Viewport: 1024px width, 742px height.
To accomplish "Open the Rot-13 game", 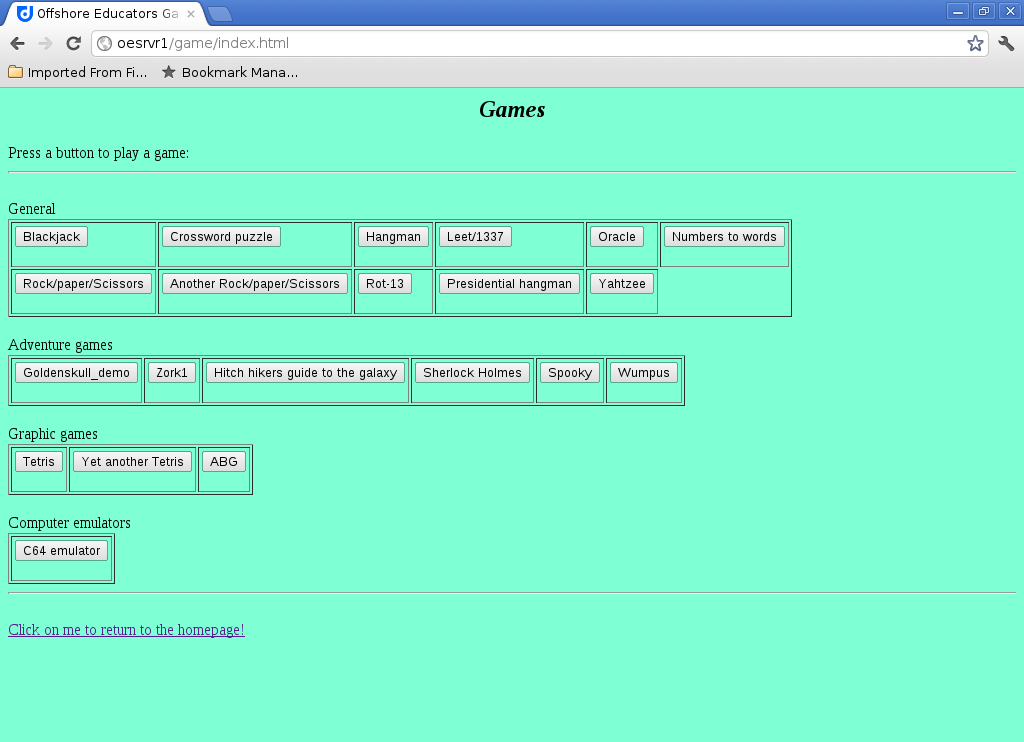I will (x=385, y=283).
